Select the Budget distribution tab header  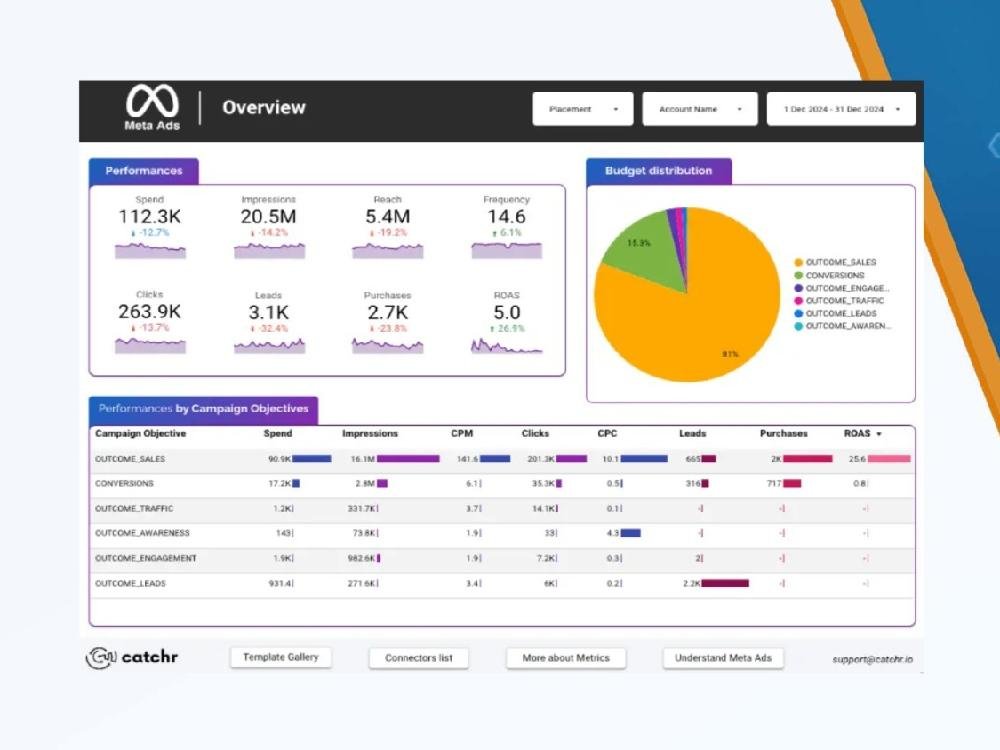coord(658,171)
